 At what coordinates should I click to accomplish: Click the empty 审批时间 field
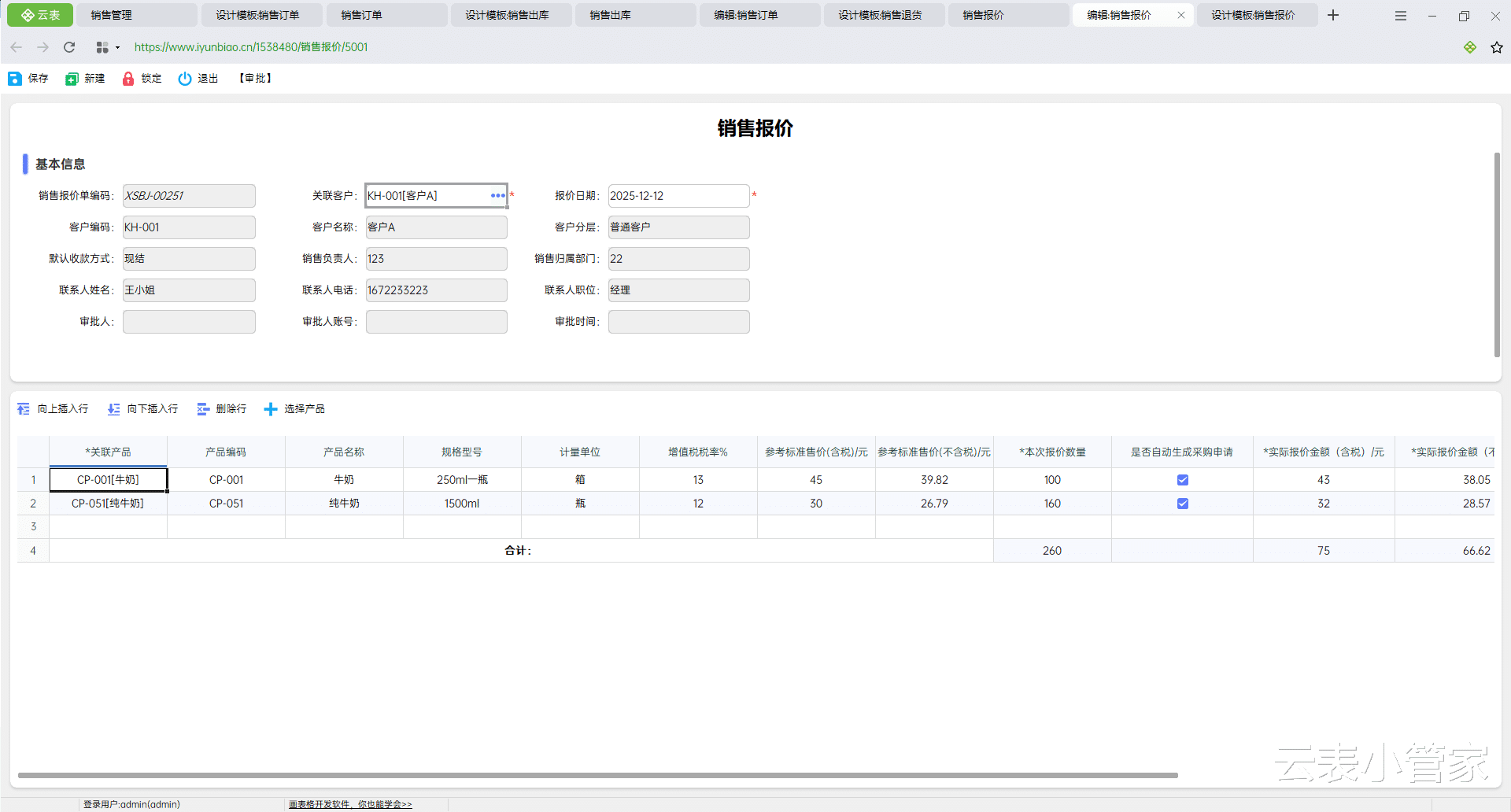pos(678,322)
